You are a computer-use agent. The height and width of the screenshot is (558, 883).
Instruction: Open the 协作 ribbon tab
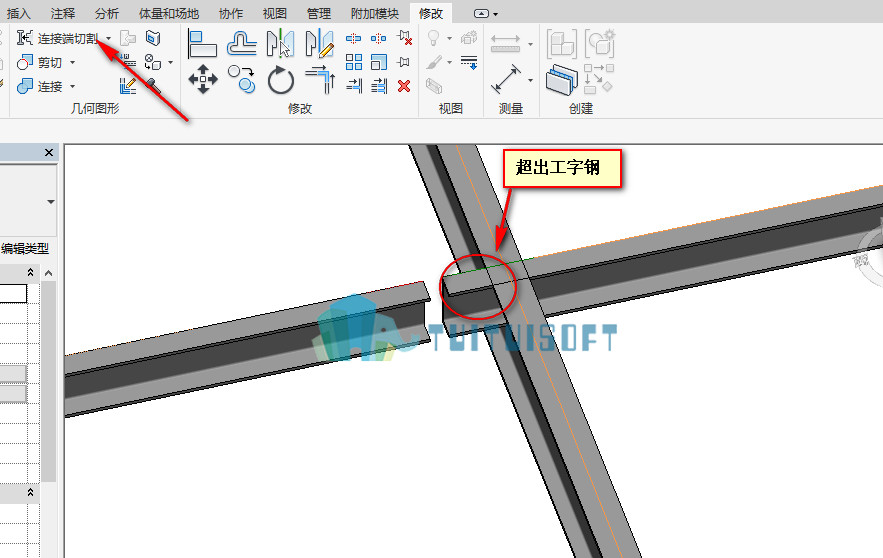point(231,13)
